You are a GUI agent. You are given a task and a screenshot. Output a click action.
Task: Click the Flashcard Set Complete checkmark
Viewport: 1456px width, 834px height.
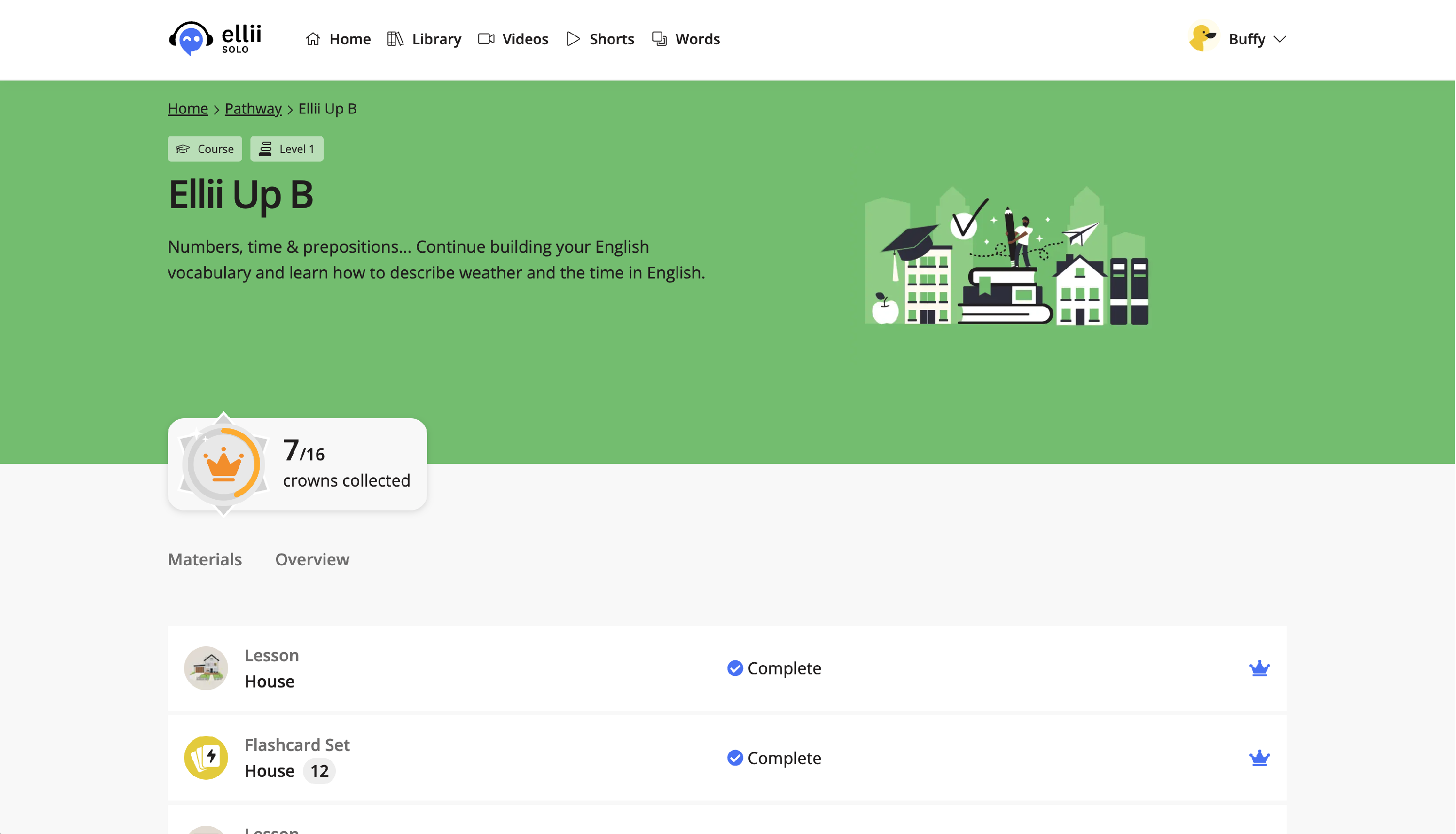coord(735,758)
